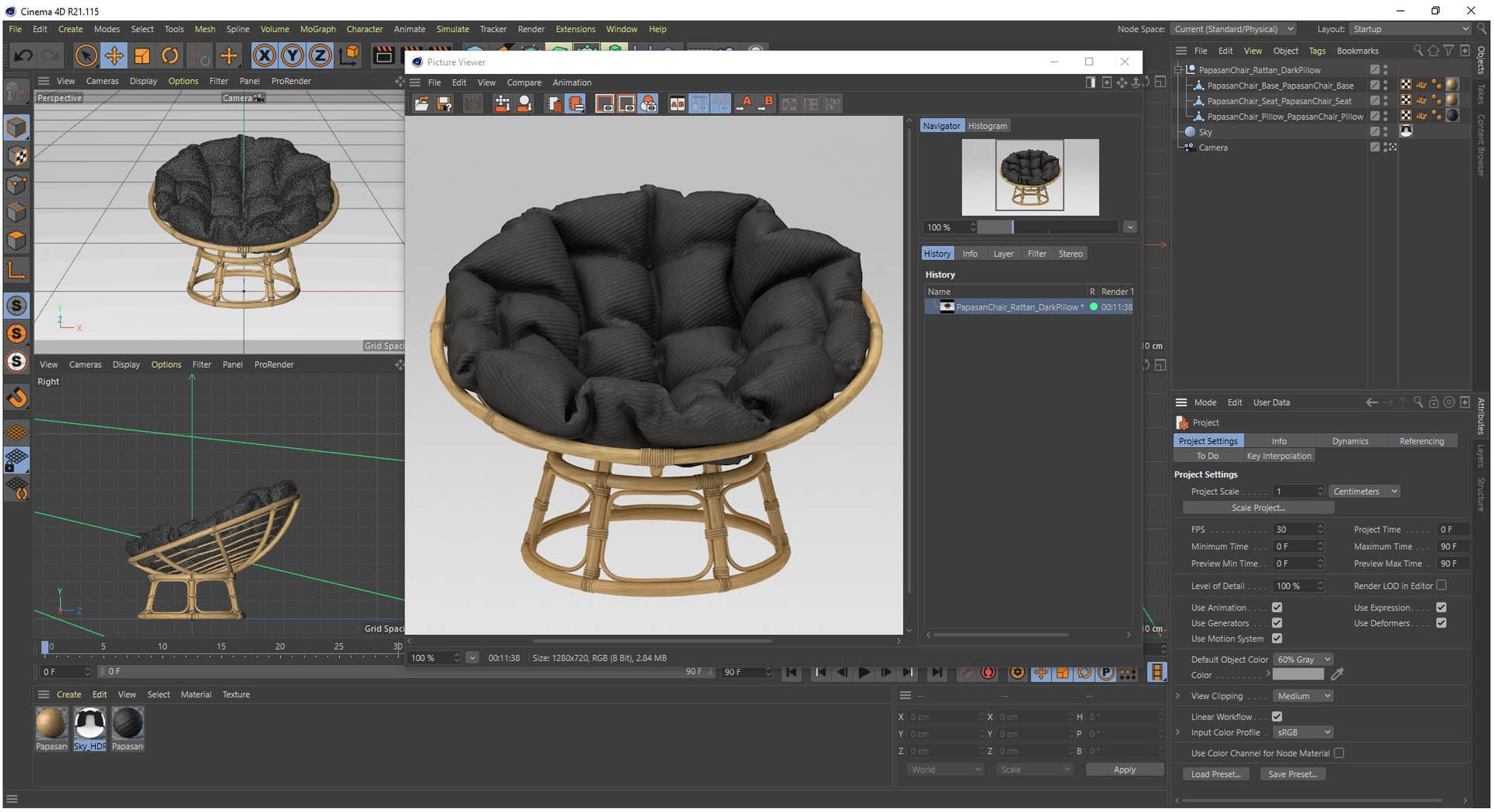
Task: Toggle Y axis lock
Action: [293, 55]
